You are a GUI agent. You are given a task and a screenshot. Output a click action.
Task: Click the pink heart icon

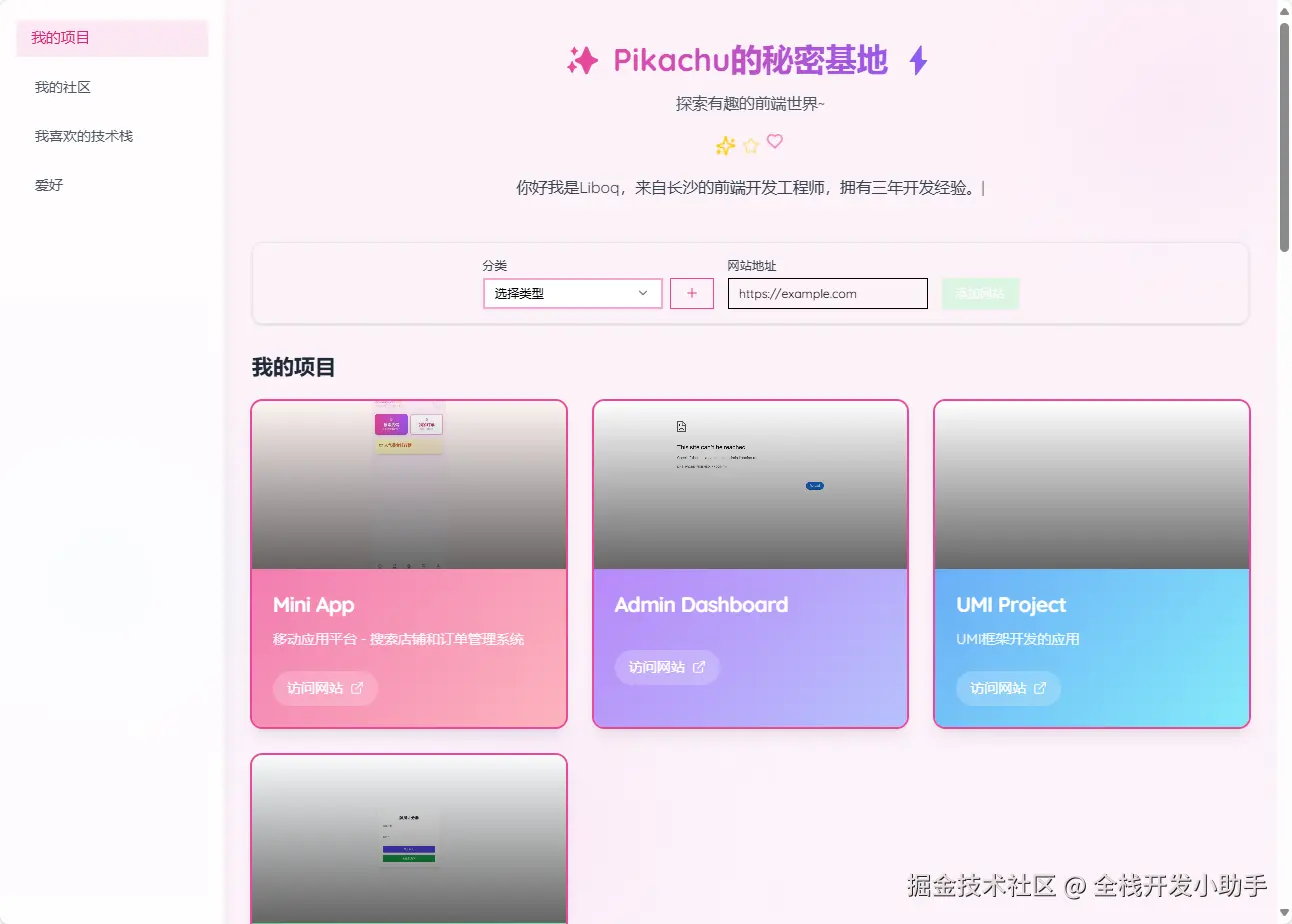(x=776, y=144)
